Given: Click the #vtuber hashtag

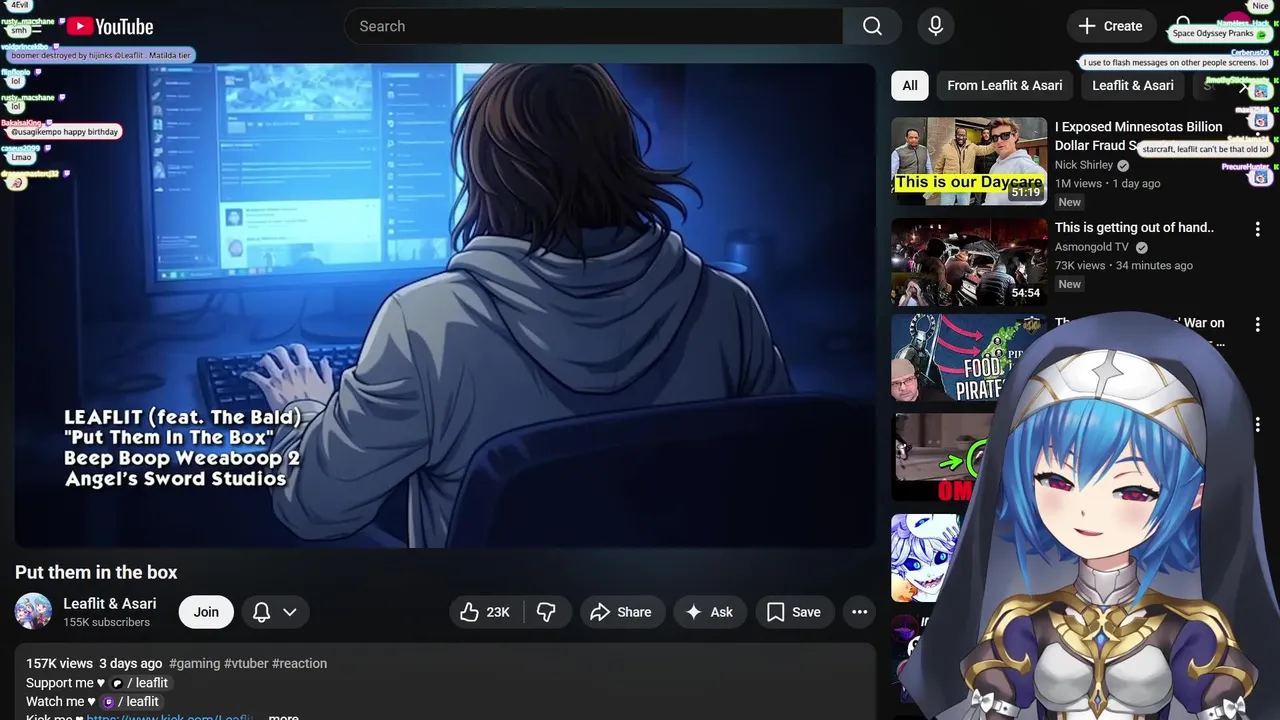Looking at the screenshot, I should [x=246, y=663].
